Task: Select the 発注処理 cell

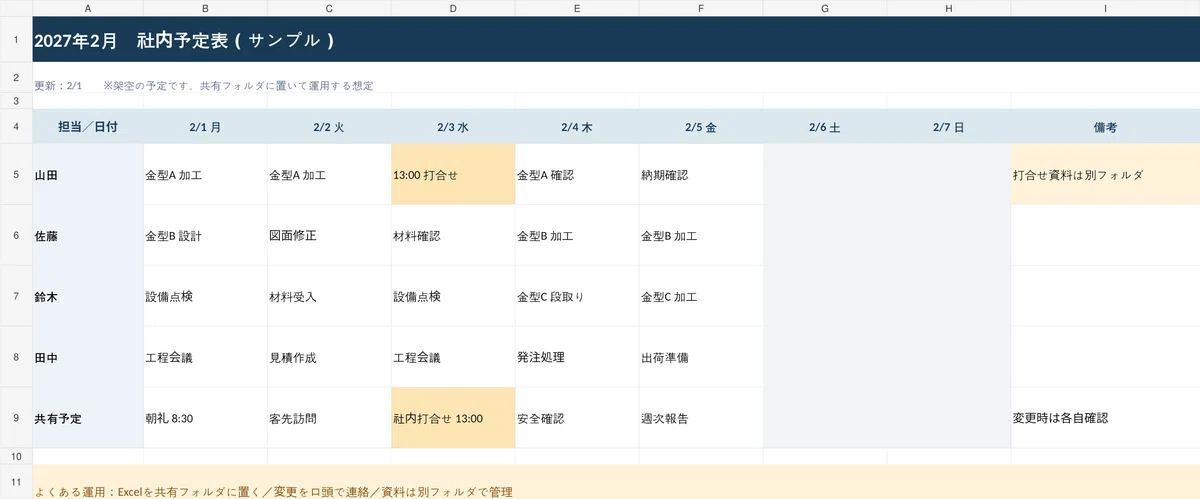Action: tap(578, 357)
